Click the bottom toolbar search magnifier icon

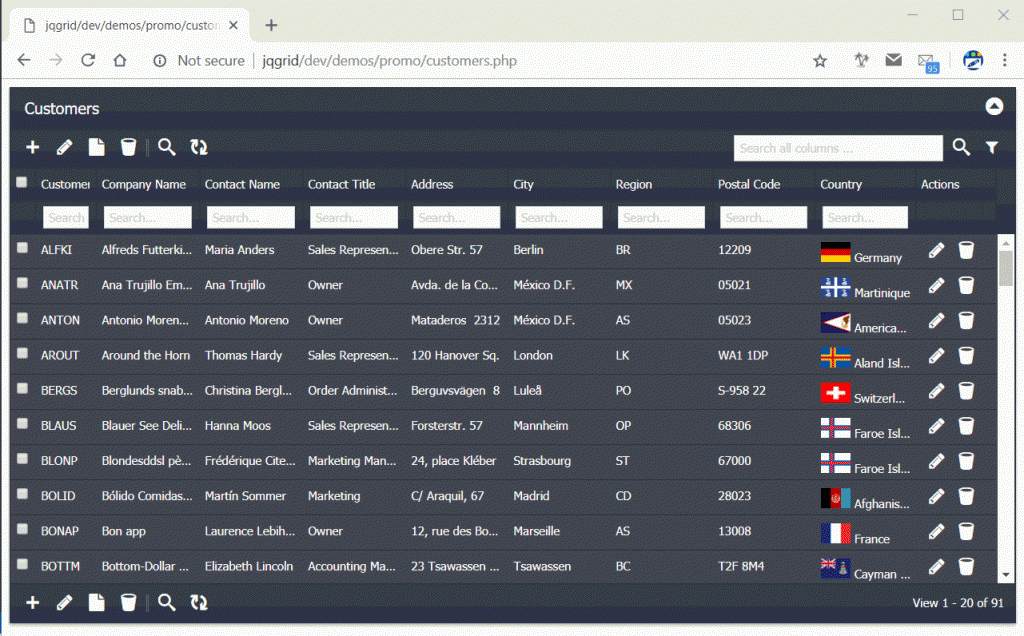tap(167, 602)
